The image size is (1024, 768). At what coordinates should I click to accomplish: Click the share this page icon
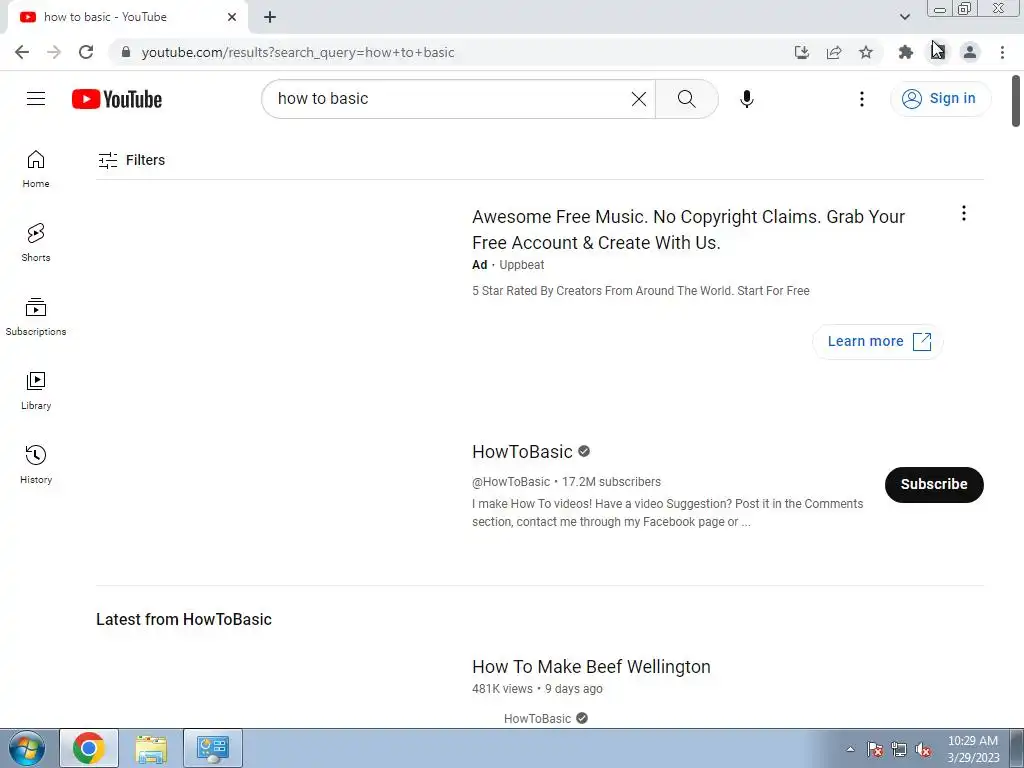[833, 52]
